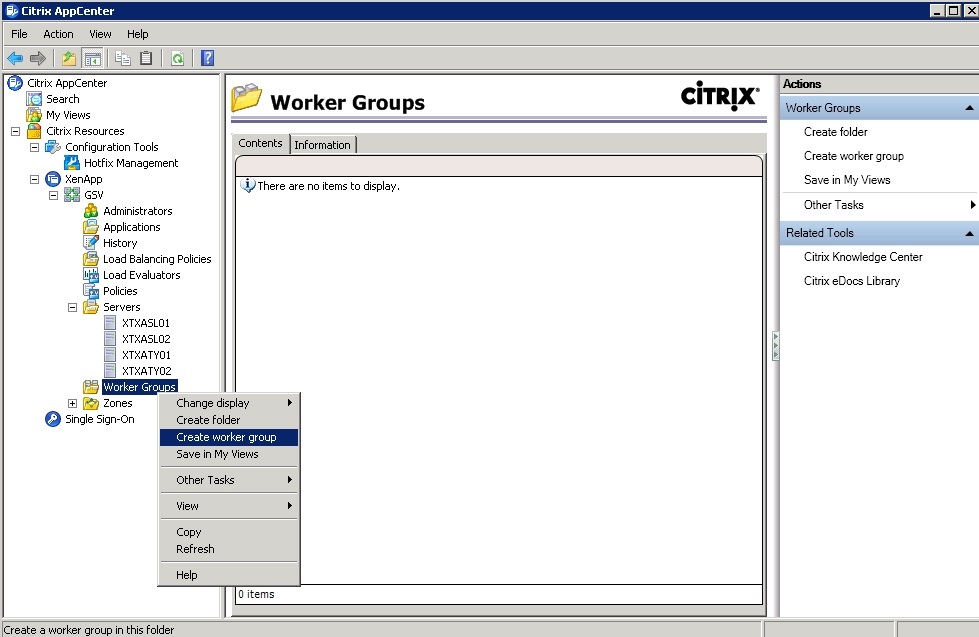
Task: Switch to the Information tab
Action: pos(322,145)
